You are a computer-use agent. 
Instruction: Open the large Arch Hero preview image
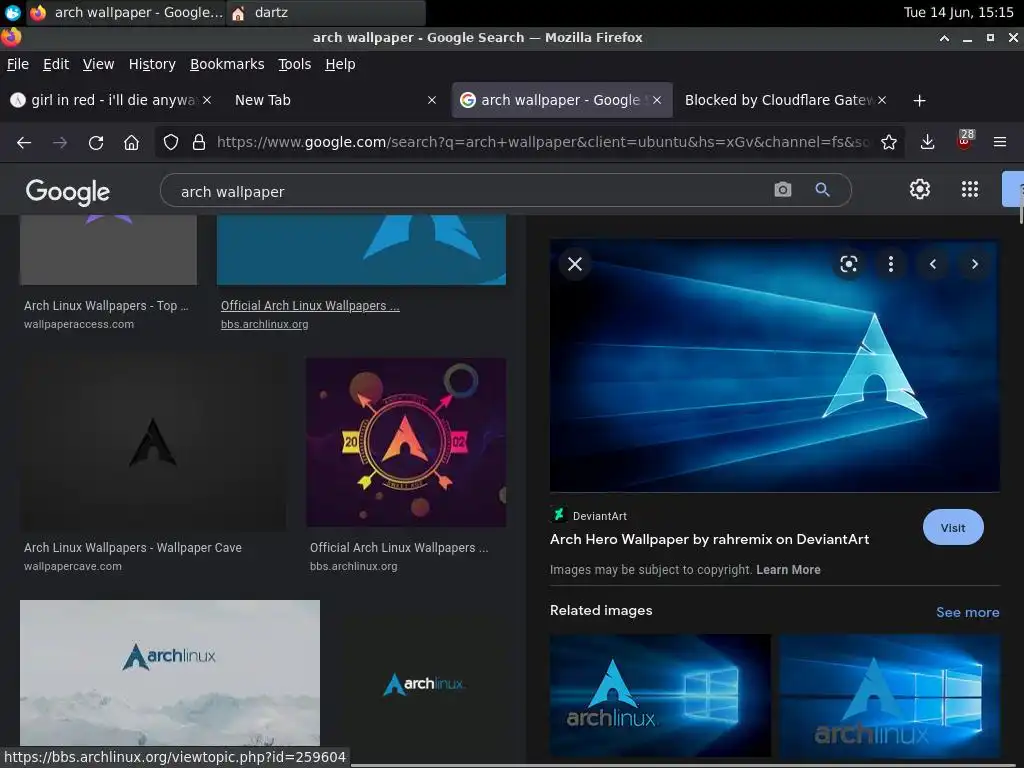click(775, 366)
